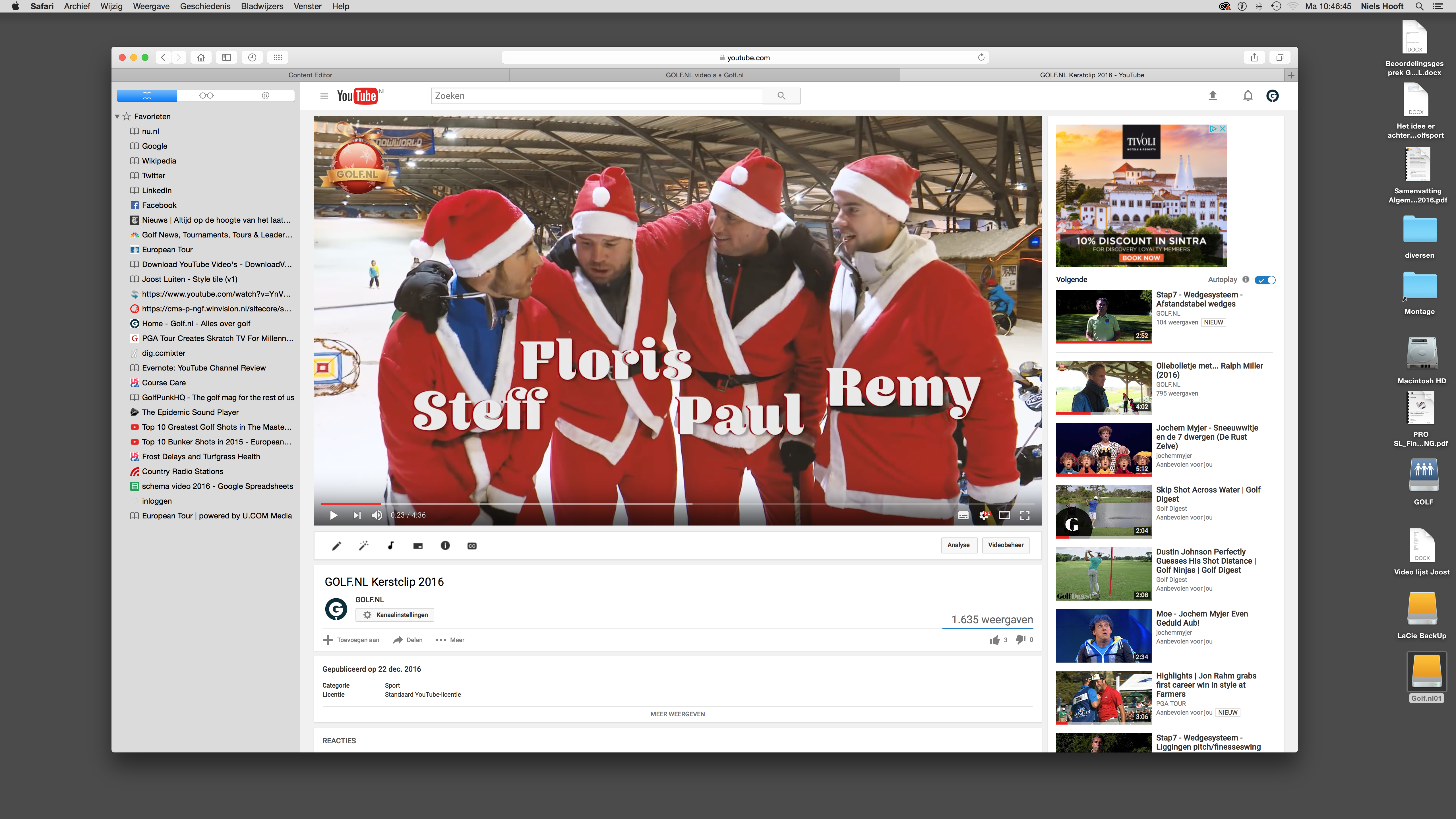
Task: Toggle theater mode in player
Action: (1004, 515)
